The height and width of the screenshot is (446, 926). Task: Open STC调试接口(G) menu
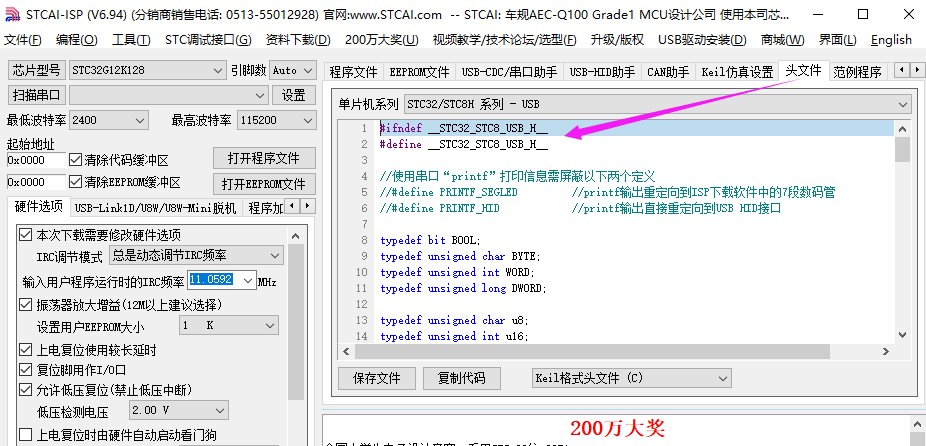[208, 40]
